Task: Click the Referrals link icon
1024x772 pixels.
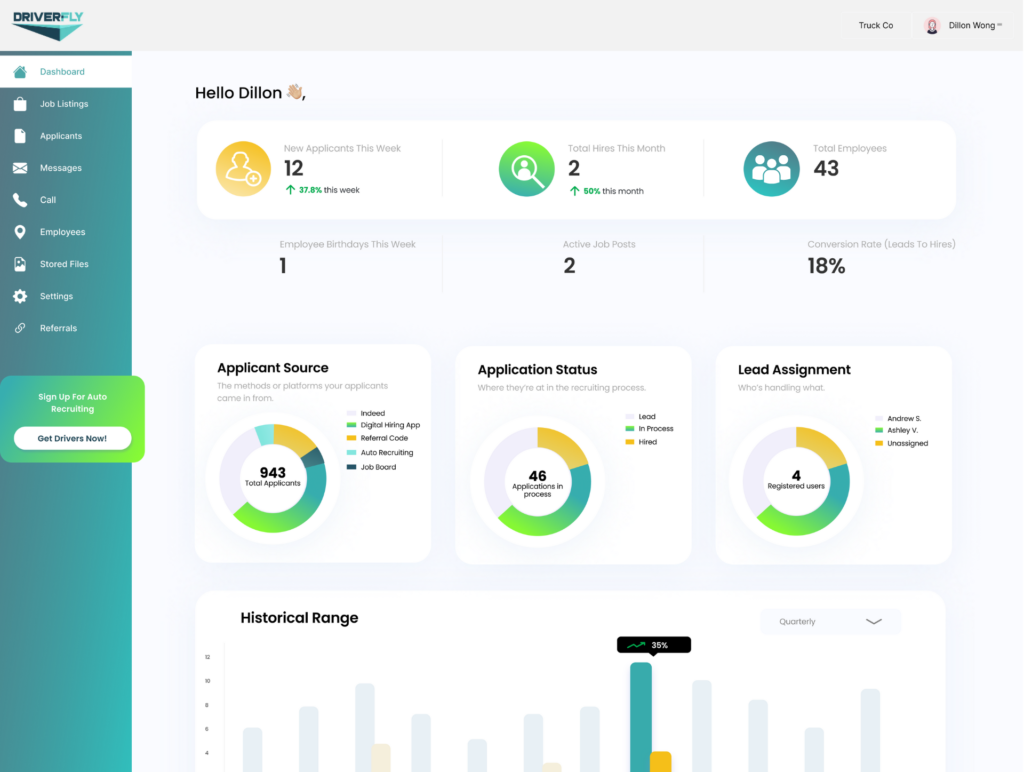Action: click(x=20, y=328)
